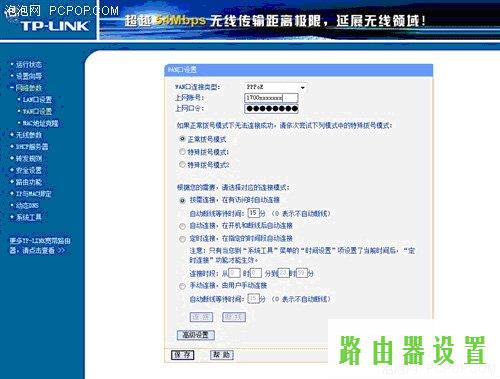This screenshot has height=379, width=500.
Task: Click the 帮助 button
Action: click(222, 355)
